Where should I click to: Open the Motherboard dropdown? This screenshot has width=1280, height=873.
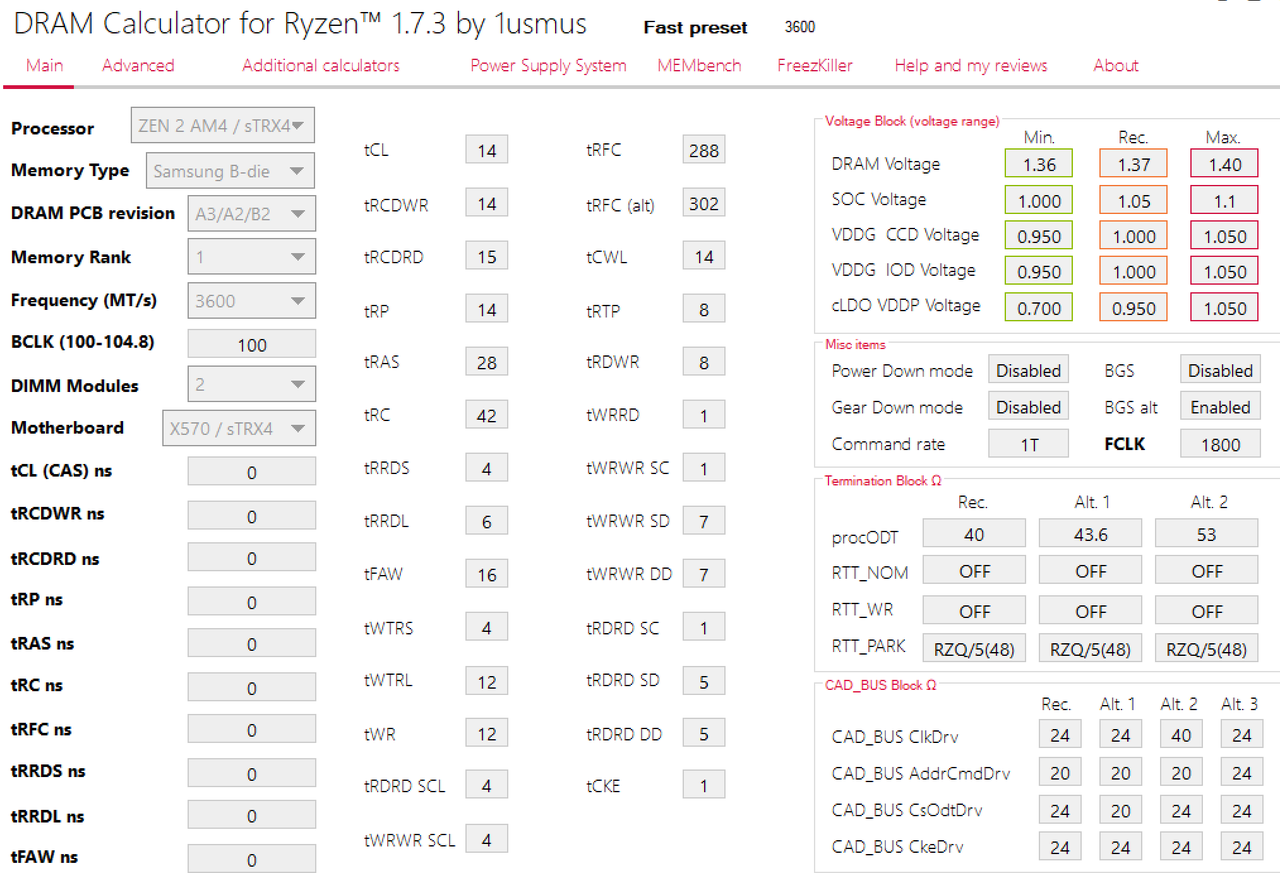click(239, 429)
